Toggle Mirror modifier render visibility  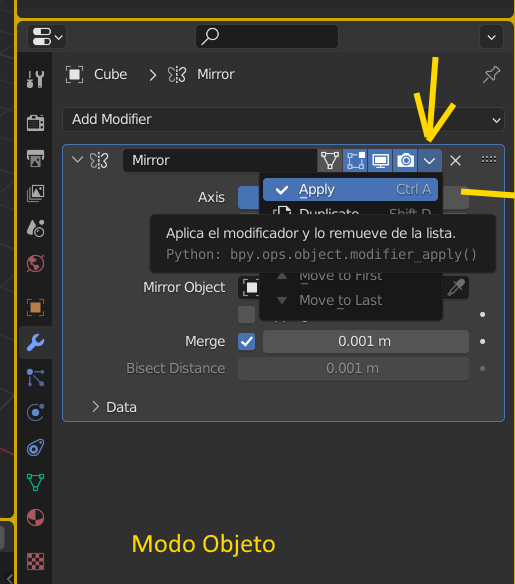405,161
